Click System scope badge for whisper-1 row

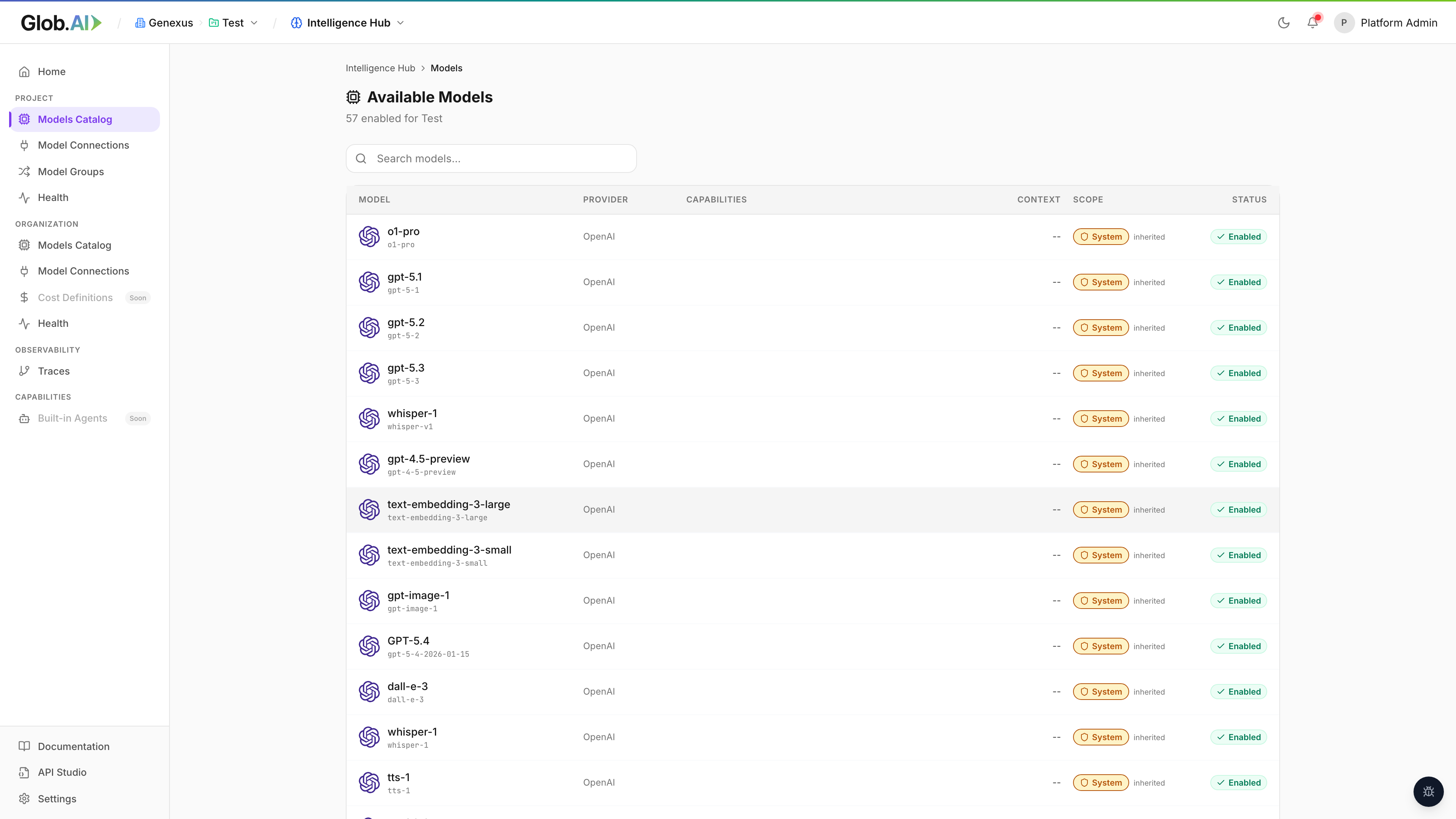tap(1101, 737)
